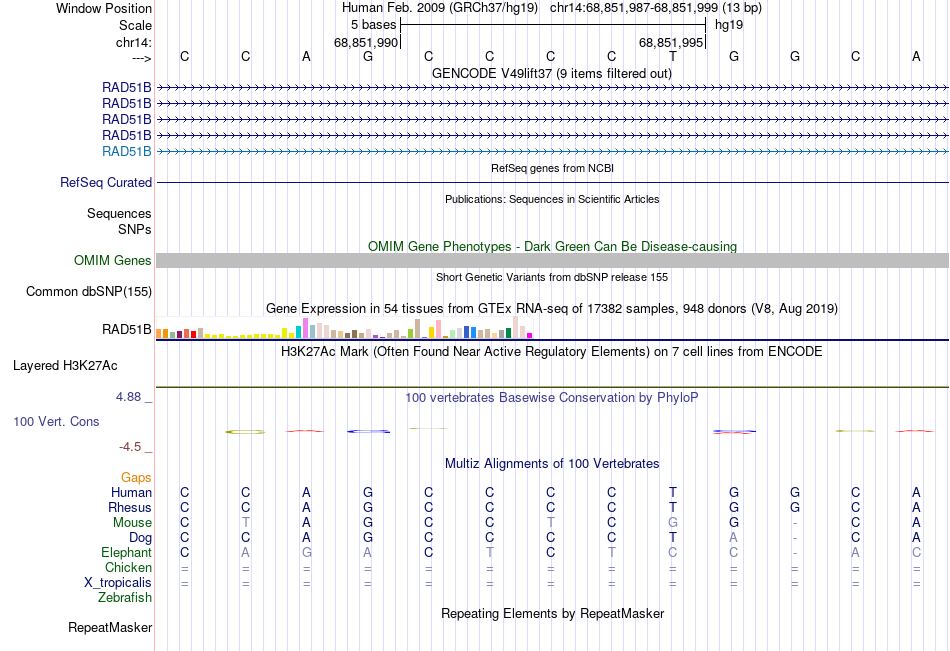Open the Repeating Elements by RepeatMasker title

pyautogui.click(x=552, y=613)
